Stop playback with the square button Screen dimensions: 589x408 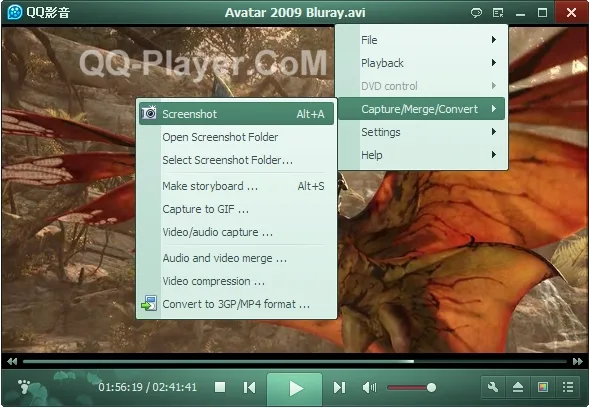pyautogui.click(x=220, y=387)
